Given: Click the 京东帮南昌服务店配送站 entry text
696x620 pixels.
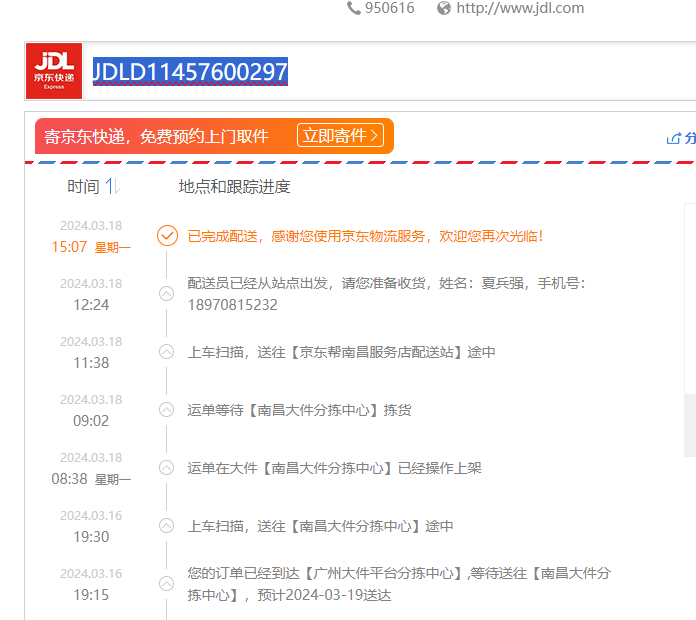Looking at the screenshot, I should [341, 352].
